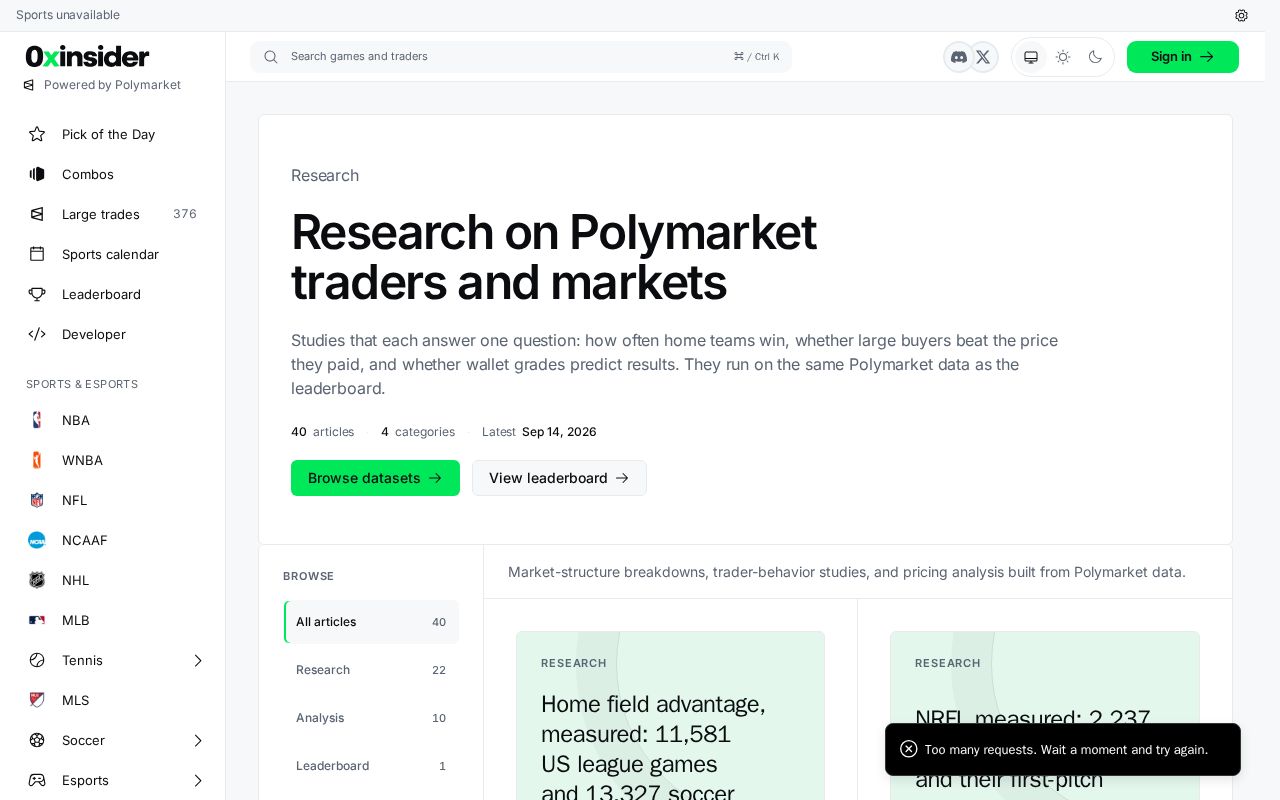Open the Tennis sidebar item

(112, 660)
